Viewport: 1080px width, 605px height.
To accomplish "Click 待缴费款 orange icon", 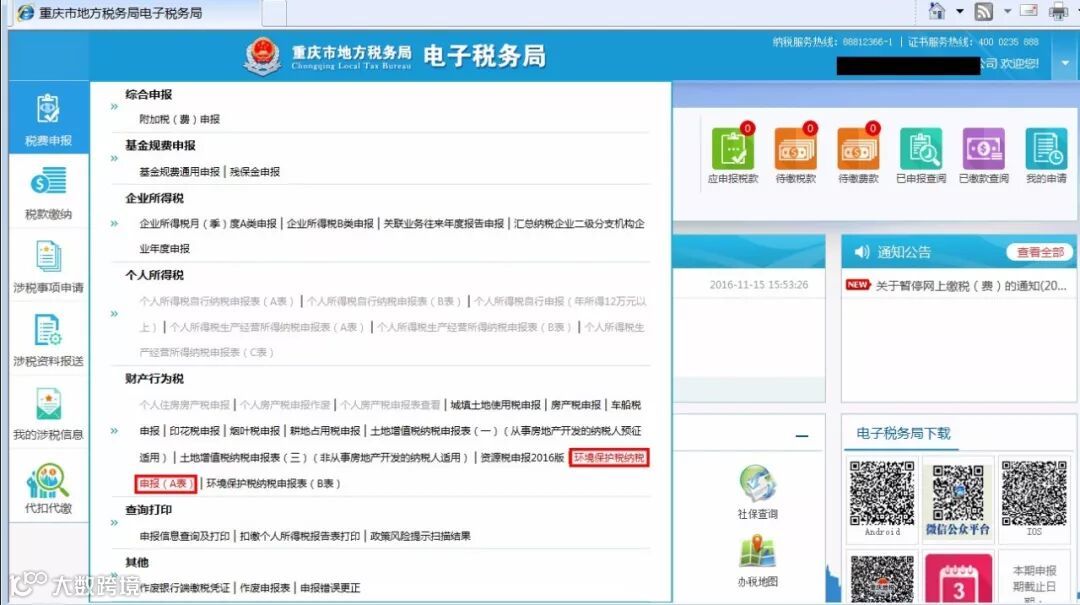I will tap(858, 148).
